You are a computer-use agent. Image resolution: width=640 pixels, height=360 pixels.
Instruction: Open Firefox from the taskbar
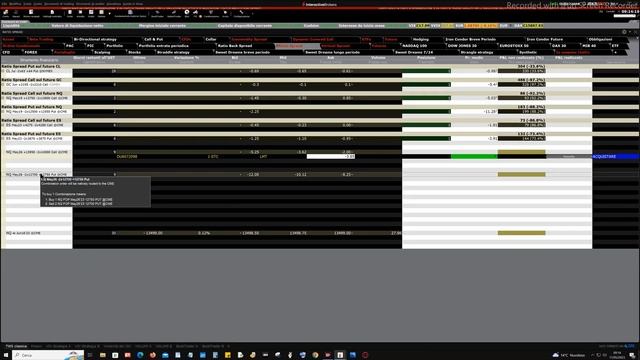pyautogui.click(x=153, y=355)
